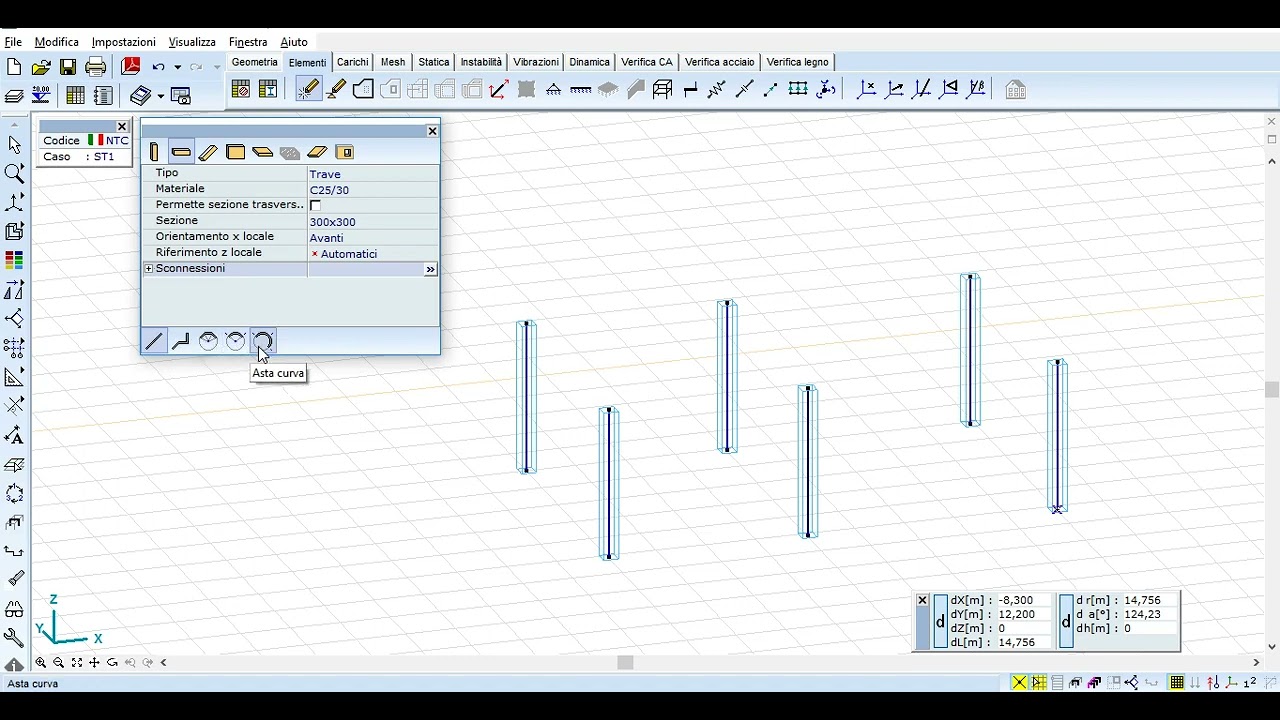Open the Modifica menu
The image size is (1280, 720).
(57, 42)
